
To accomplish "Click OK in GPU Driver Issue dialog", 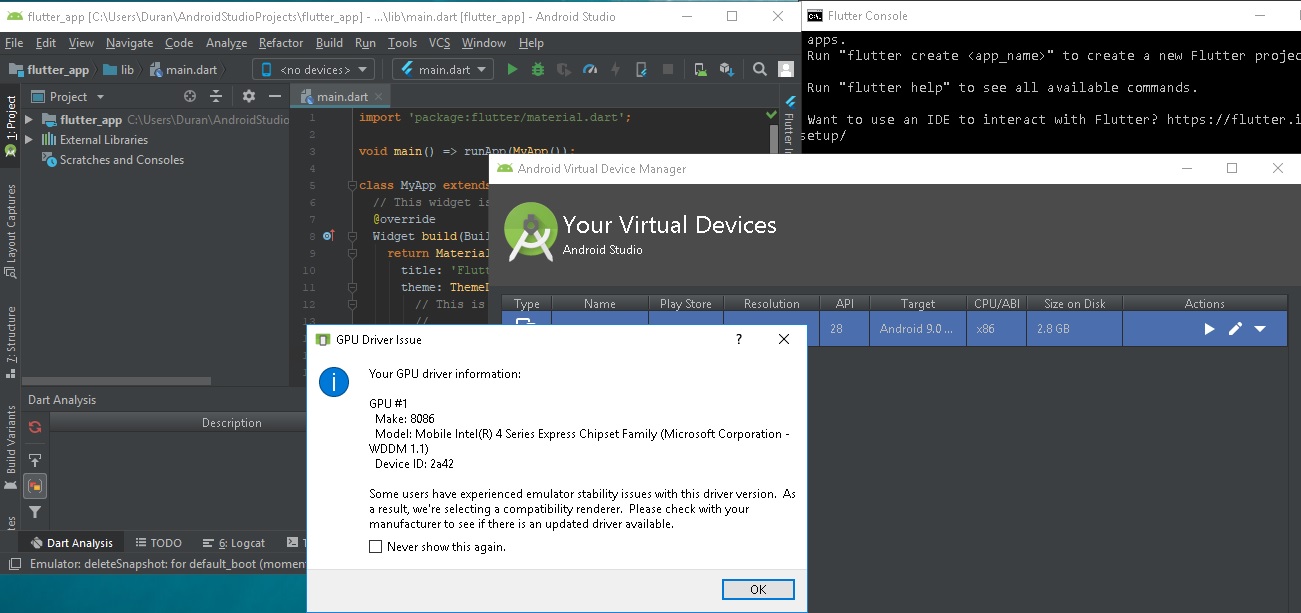I will (758, 589).
